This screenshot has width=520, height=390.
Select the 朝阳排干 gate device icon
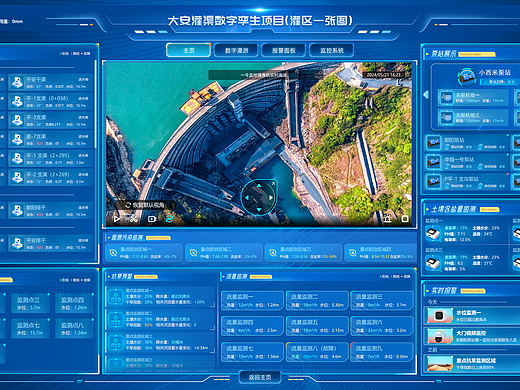tap(17, 210)
